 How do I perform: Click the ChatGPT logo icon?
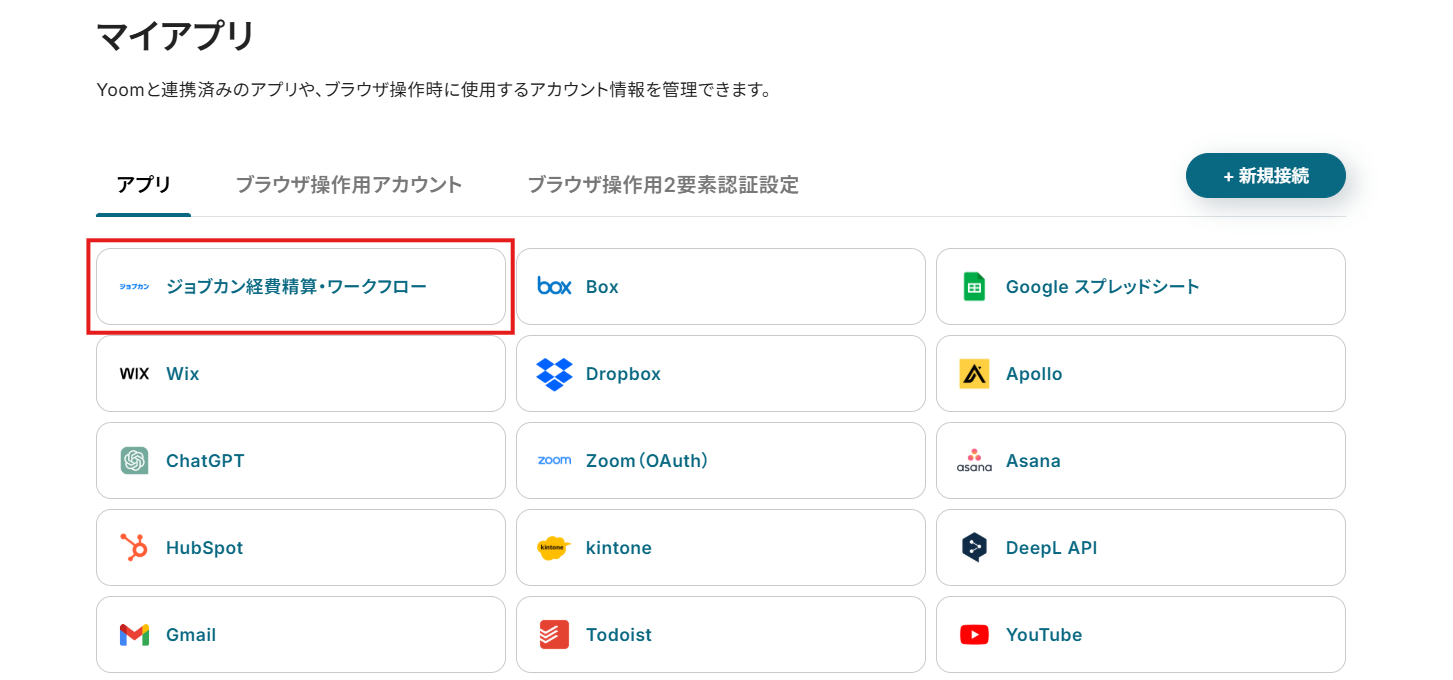pos(134,461)
